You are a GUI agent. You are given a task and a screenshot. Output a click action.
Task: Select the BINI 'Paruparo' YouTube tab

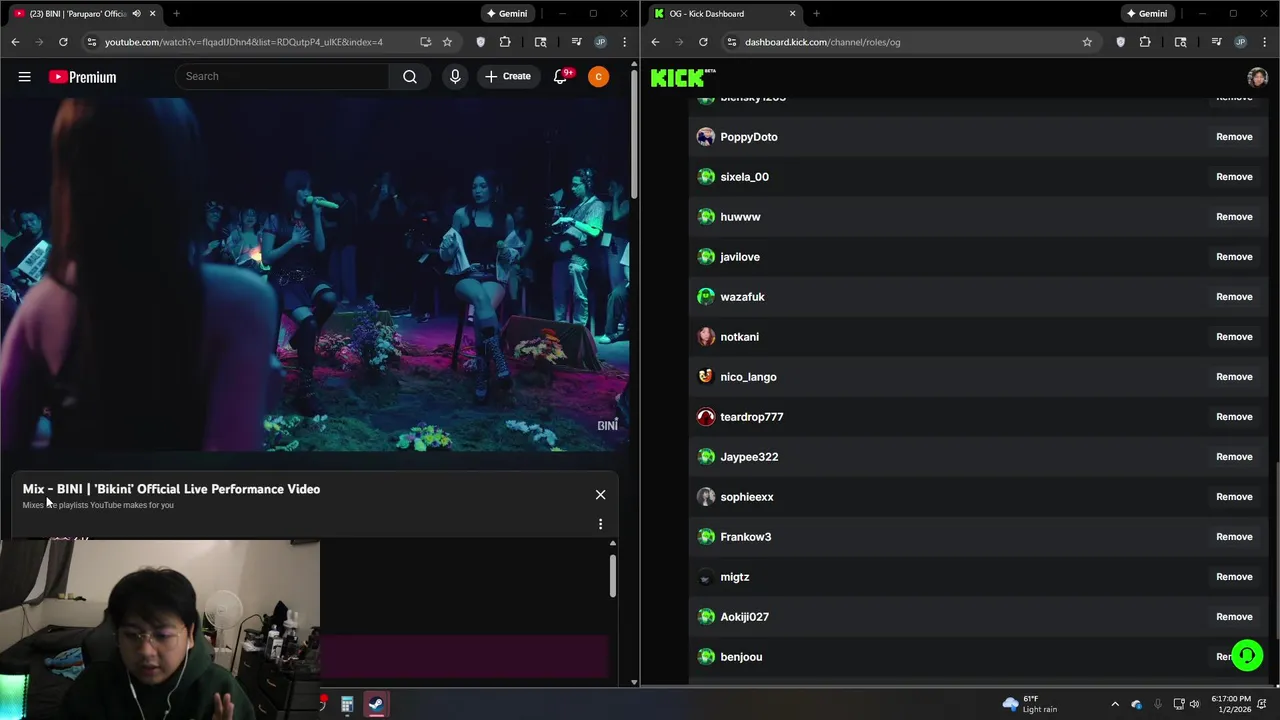[x=84, y=14]
